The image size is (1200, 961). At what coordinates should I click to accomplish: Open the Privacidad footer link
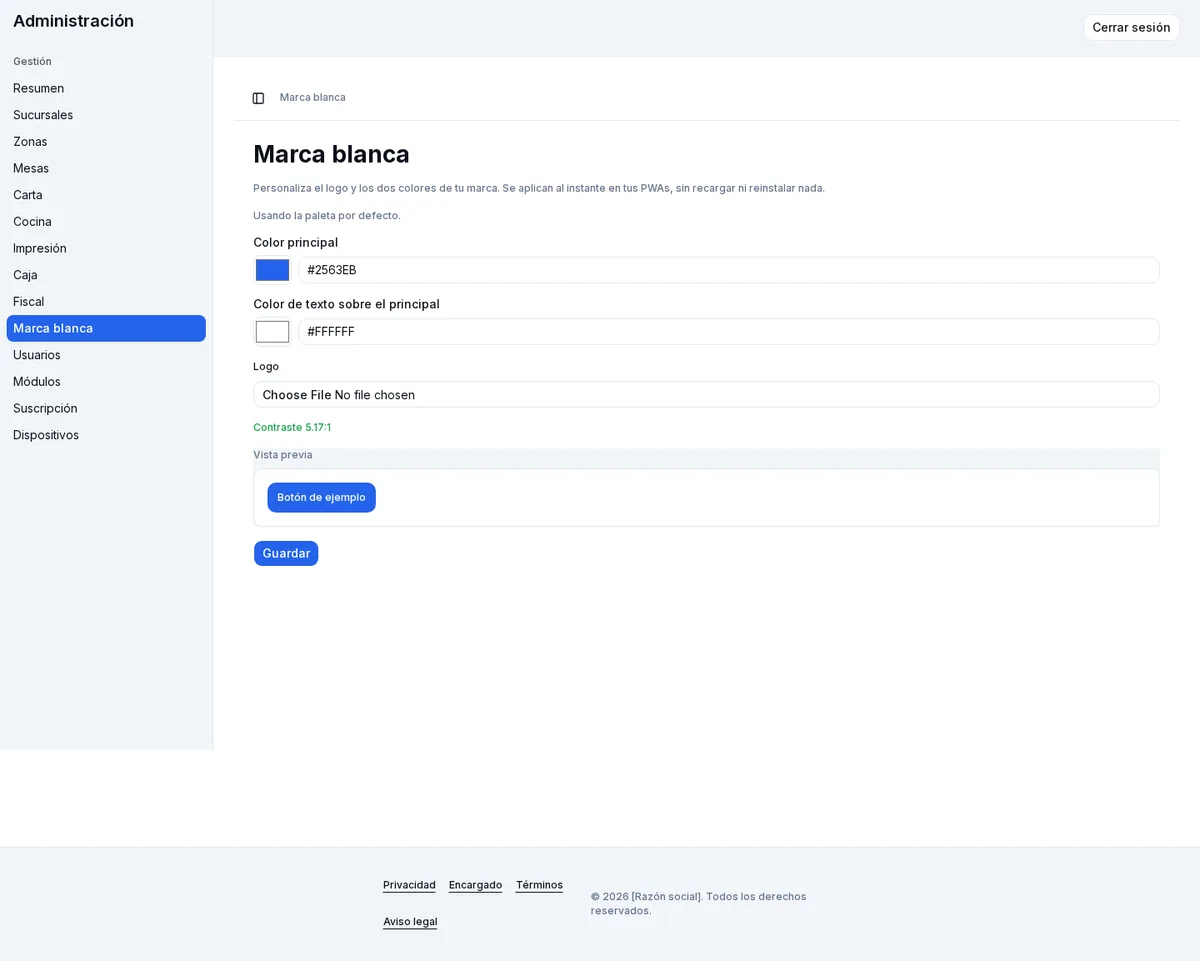[x=409, y=885]
